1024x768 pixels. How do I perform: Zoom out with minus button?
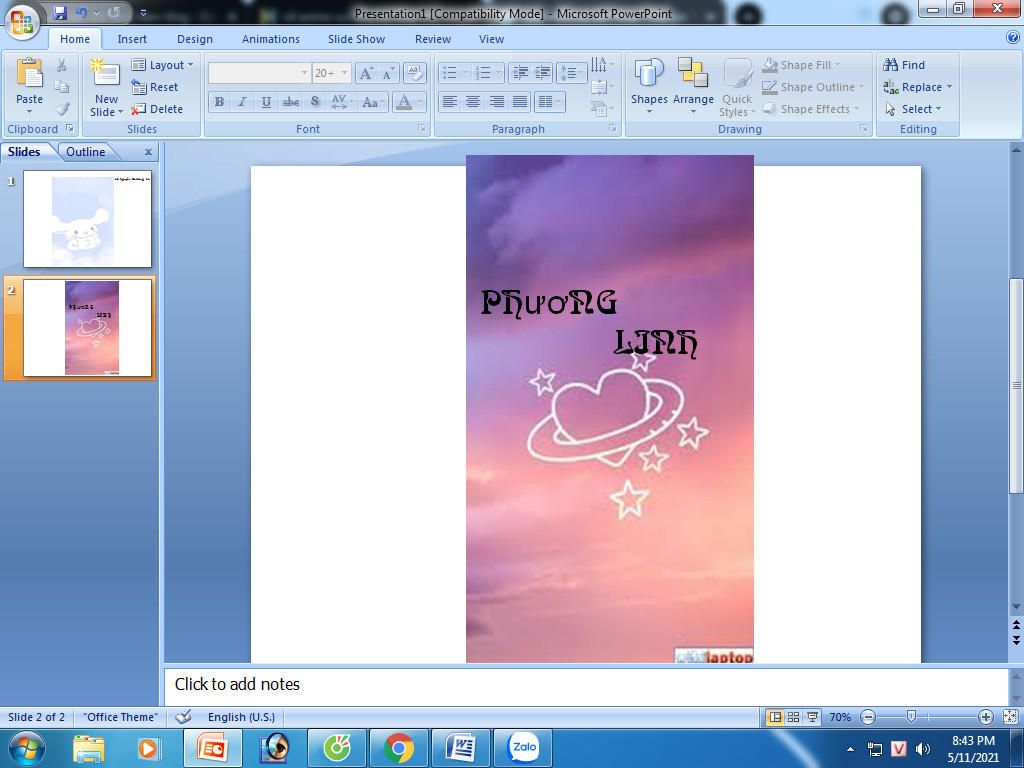point(868,717)
